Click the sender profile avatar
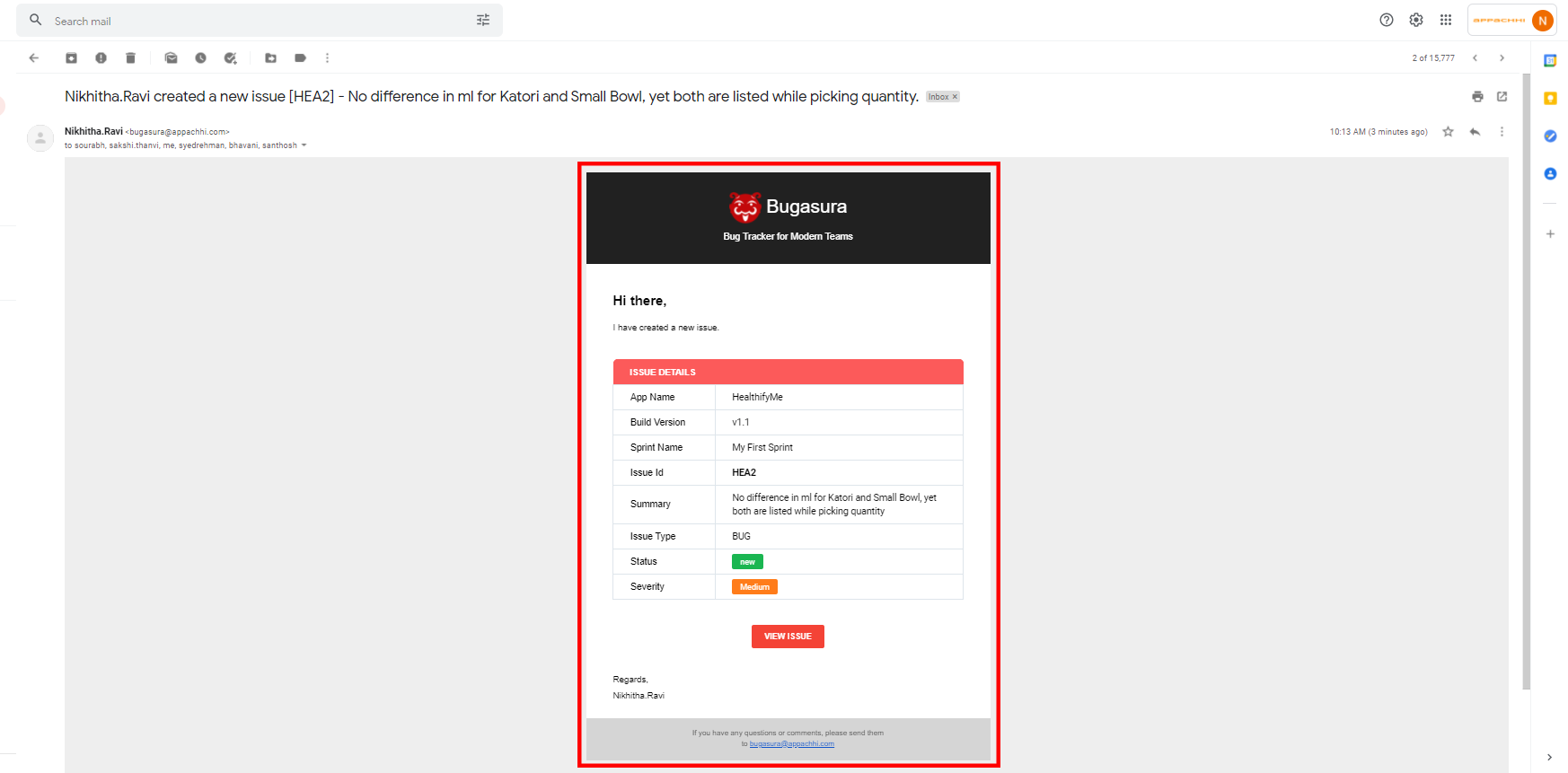The height and width of the screenshot is (773, 1568). pyautogui.click(x=40, y=138)
